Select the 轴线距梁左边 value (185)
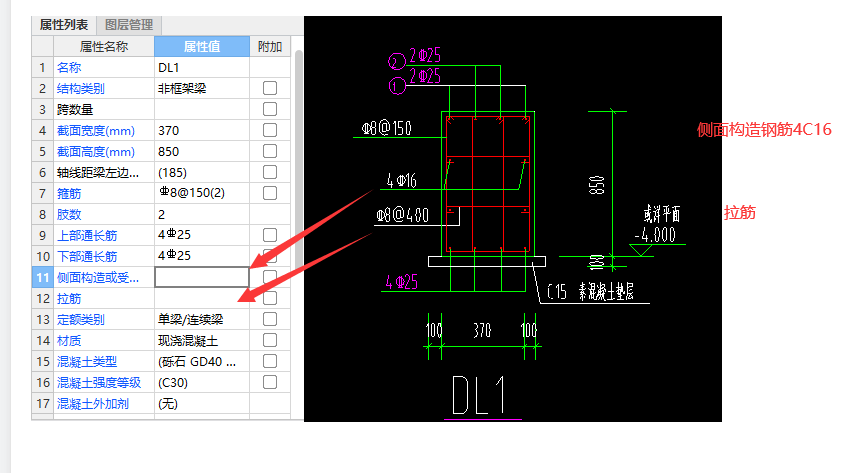The width and height of the screenshot is (852, 473). [x=172, y=173]
